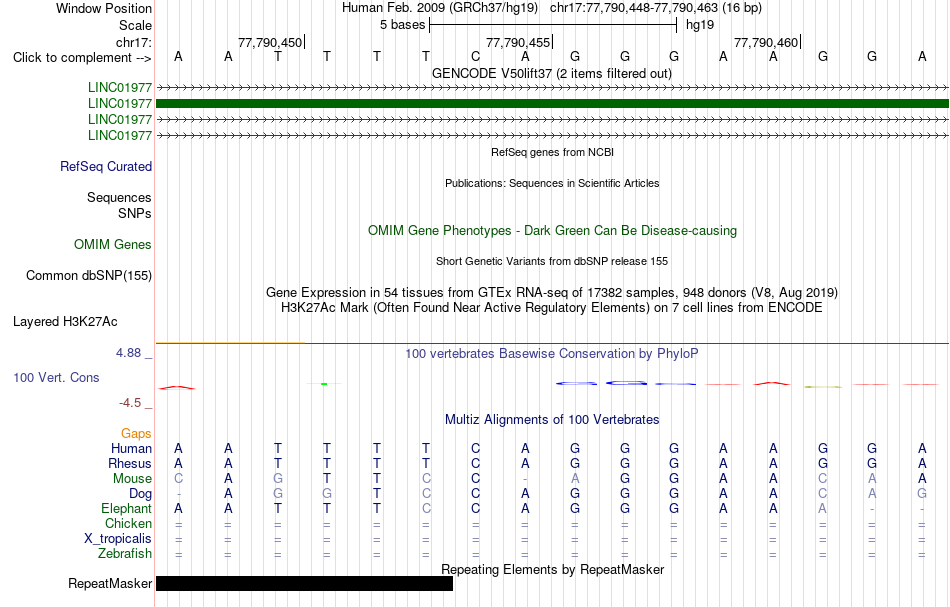Click the 'Scale' label on the left
Viewport: 950px width, 607px height.
point(135,25)
